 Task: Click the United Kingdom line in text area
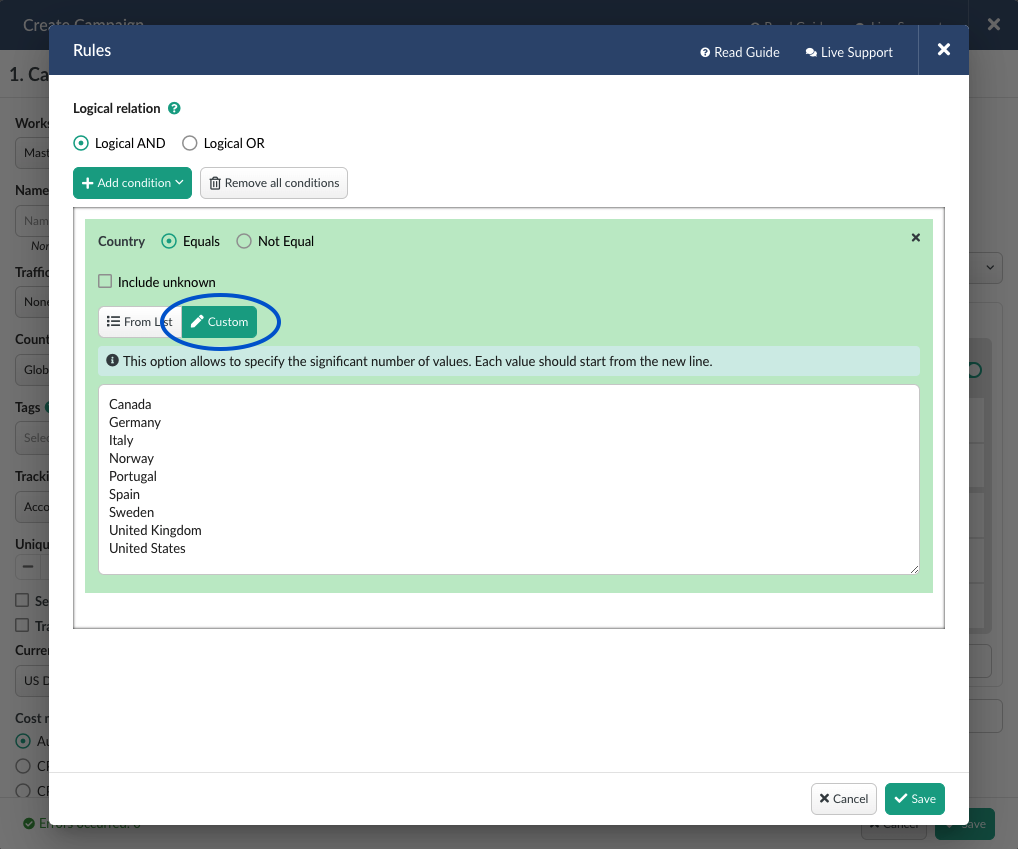[155, 530]
